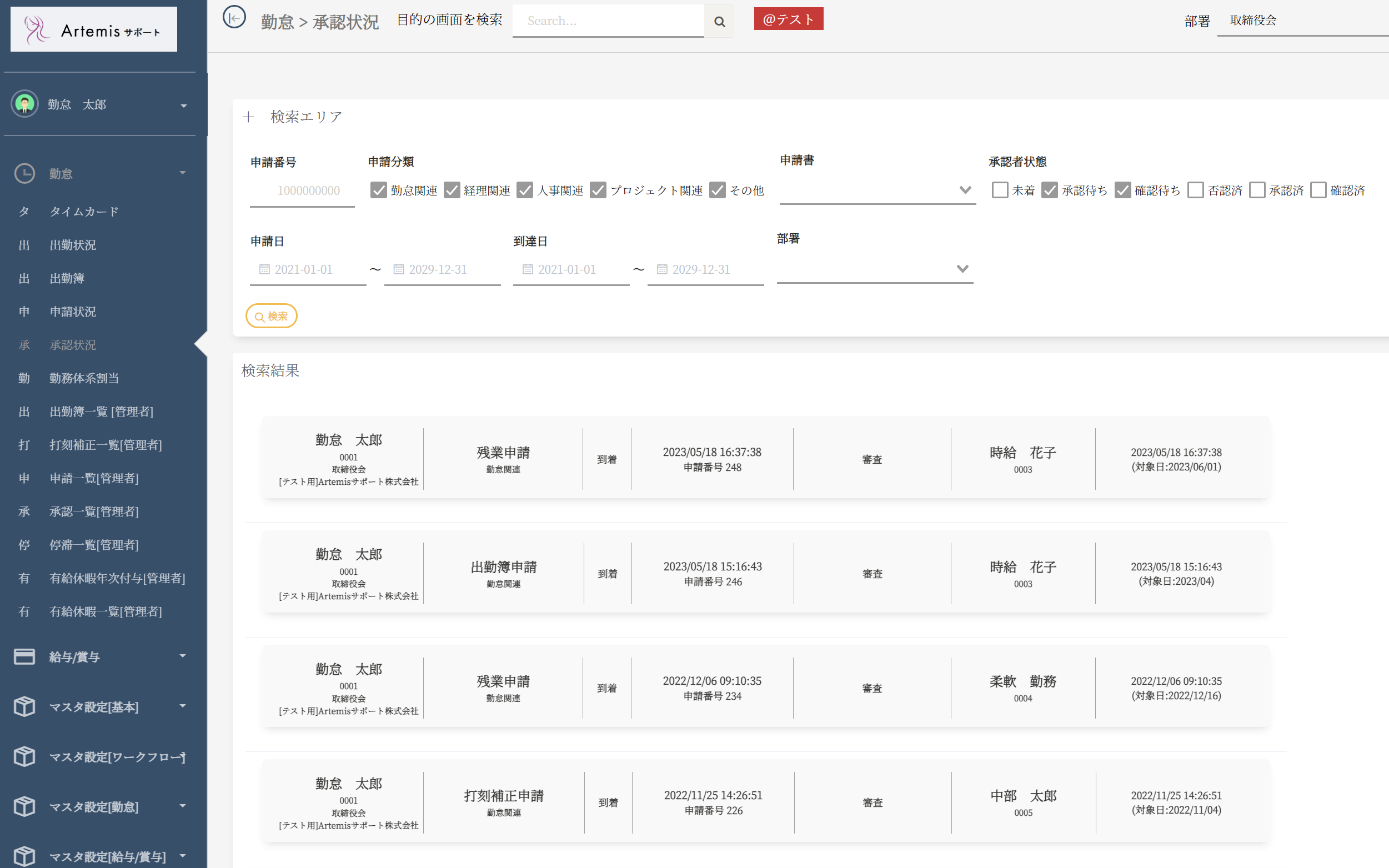Click the sidebar collapse arrow icon
Image resolution: width=1389 pixels, height=868 pixels.
(234, 18)
